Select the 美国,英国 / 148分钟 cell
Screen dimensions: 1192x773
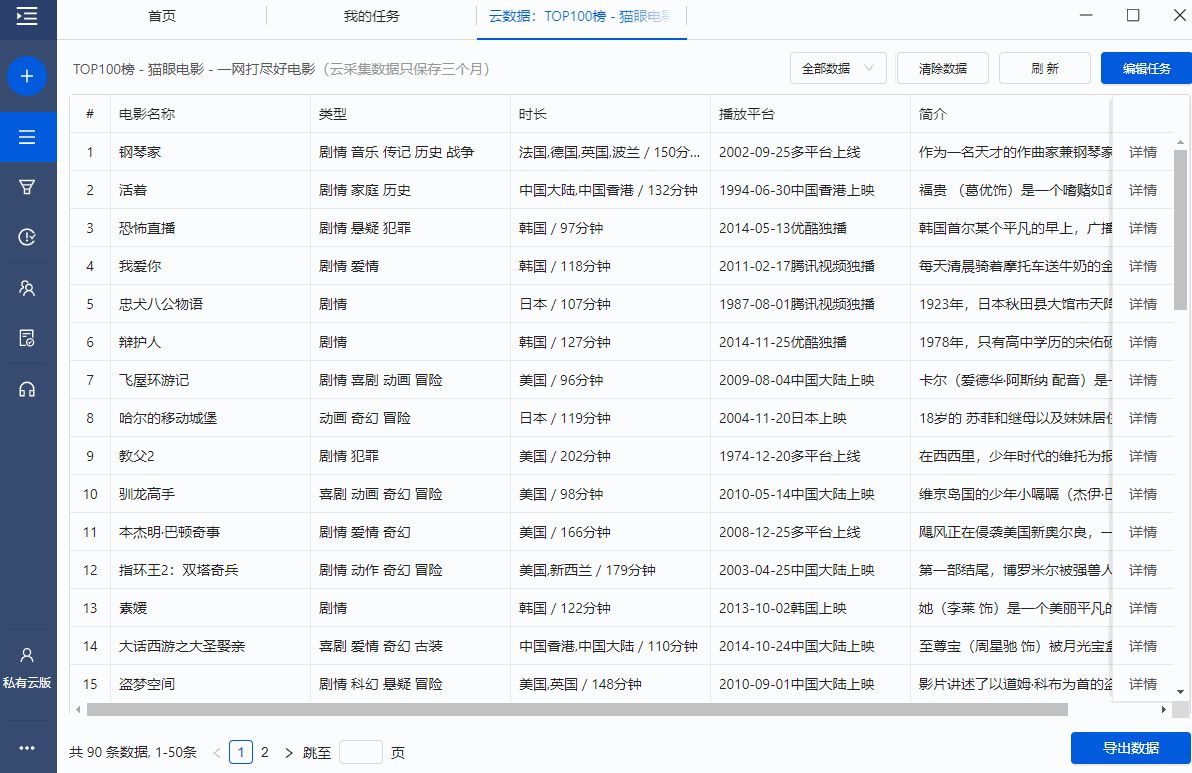tap(610, 684)
